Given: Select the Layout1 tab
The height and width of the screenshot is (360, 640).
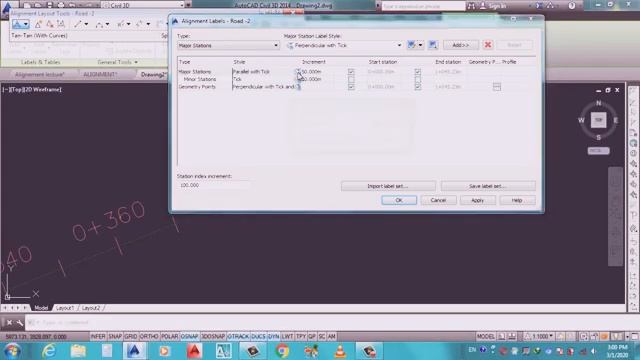Looking at the screenshot, I should pos(65,308).
